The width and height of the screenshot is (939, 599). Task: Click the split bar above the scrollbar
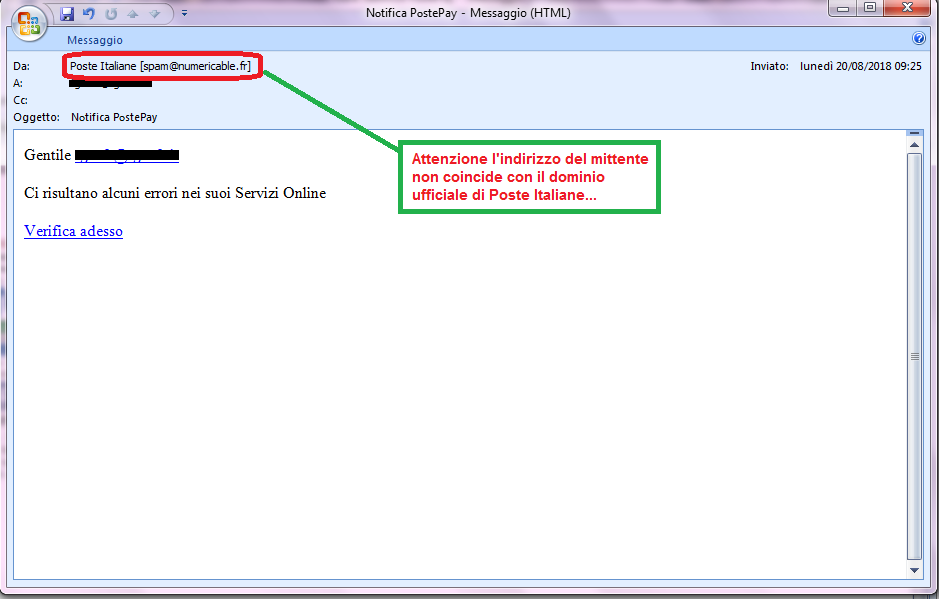[914, 133]
